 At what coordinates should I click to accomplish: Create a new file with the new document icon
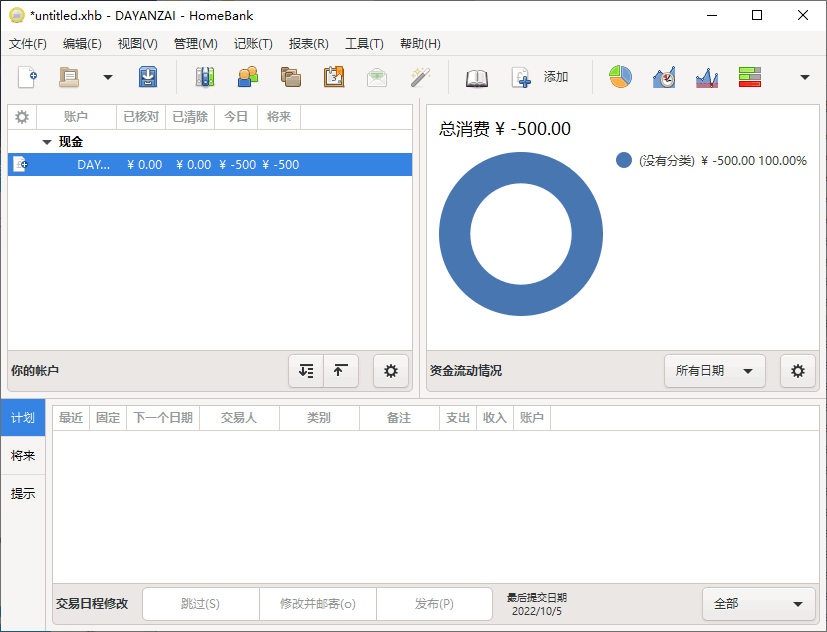28,77
